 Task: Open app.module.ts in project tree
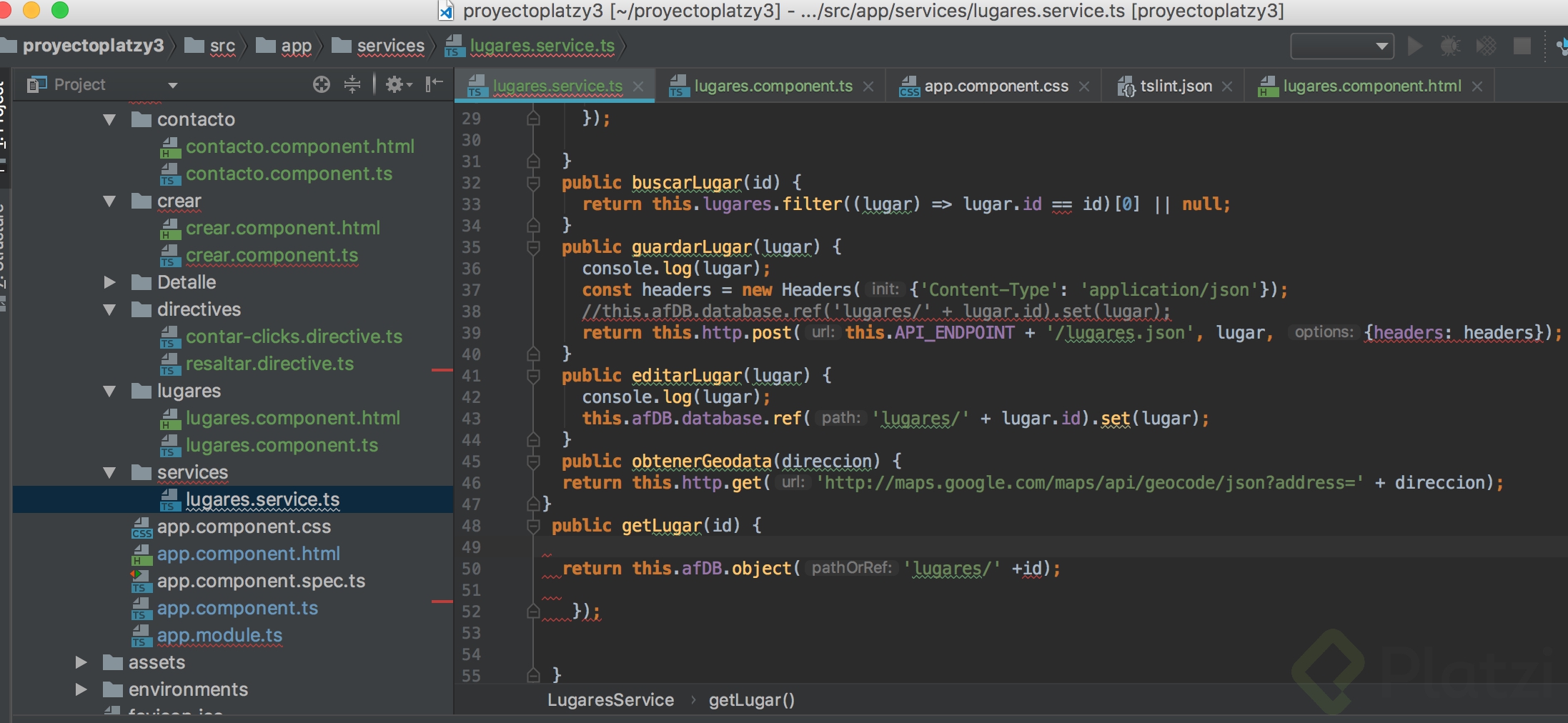tap(219, 635)
